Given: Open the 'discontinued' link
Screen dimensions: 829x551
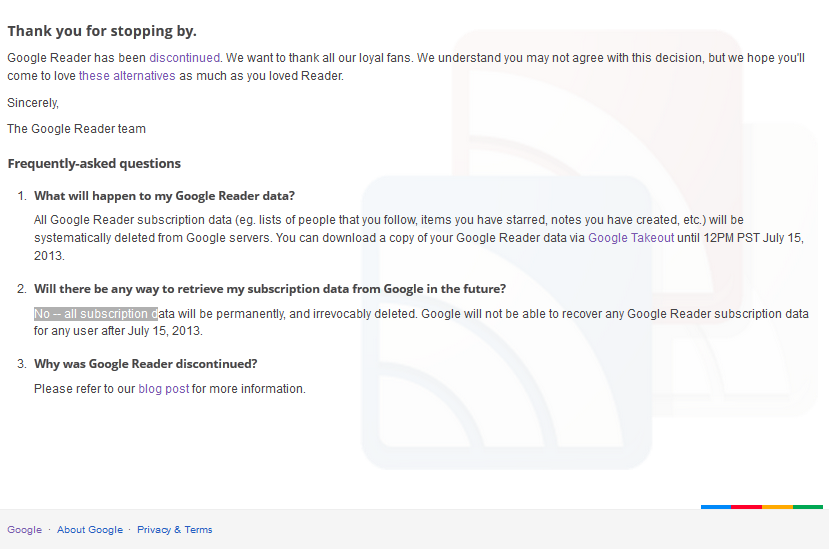Looking at the screenshot, I should [x=185, y=58].
